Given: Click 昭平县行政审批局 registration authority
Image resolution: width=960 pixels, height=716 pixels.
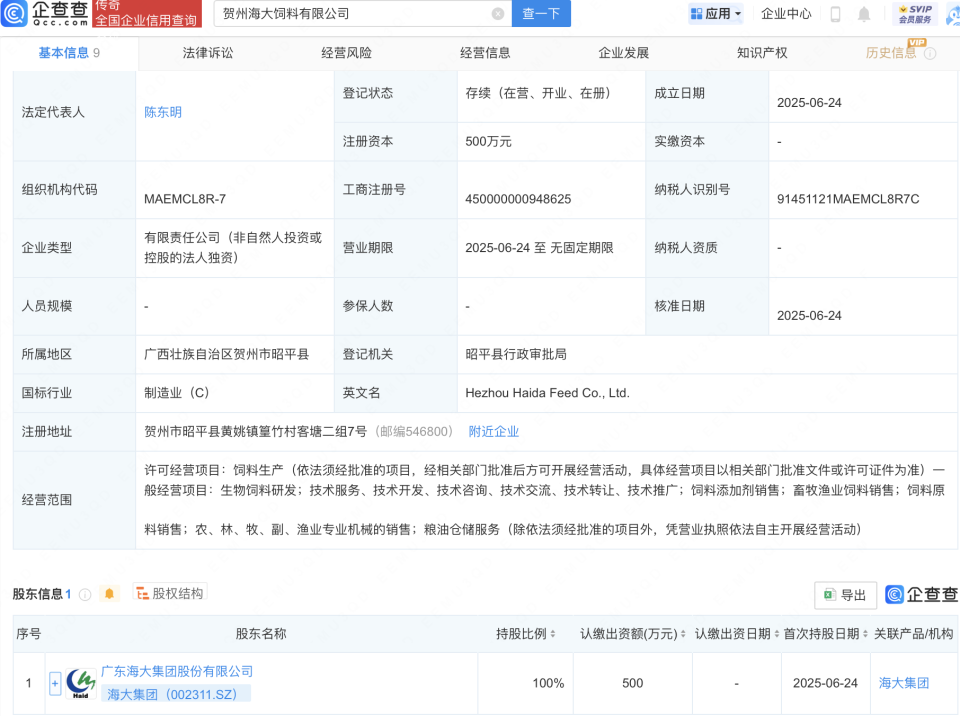Looking at the screenshot, I should coord(516,355).
